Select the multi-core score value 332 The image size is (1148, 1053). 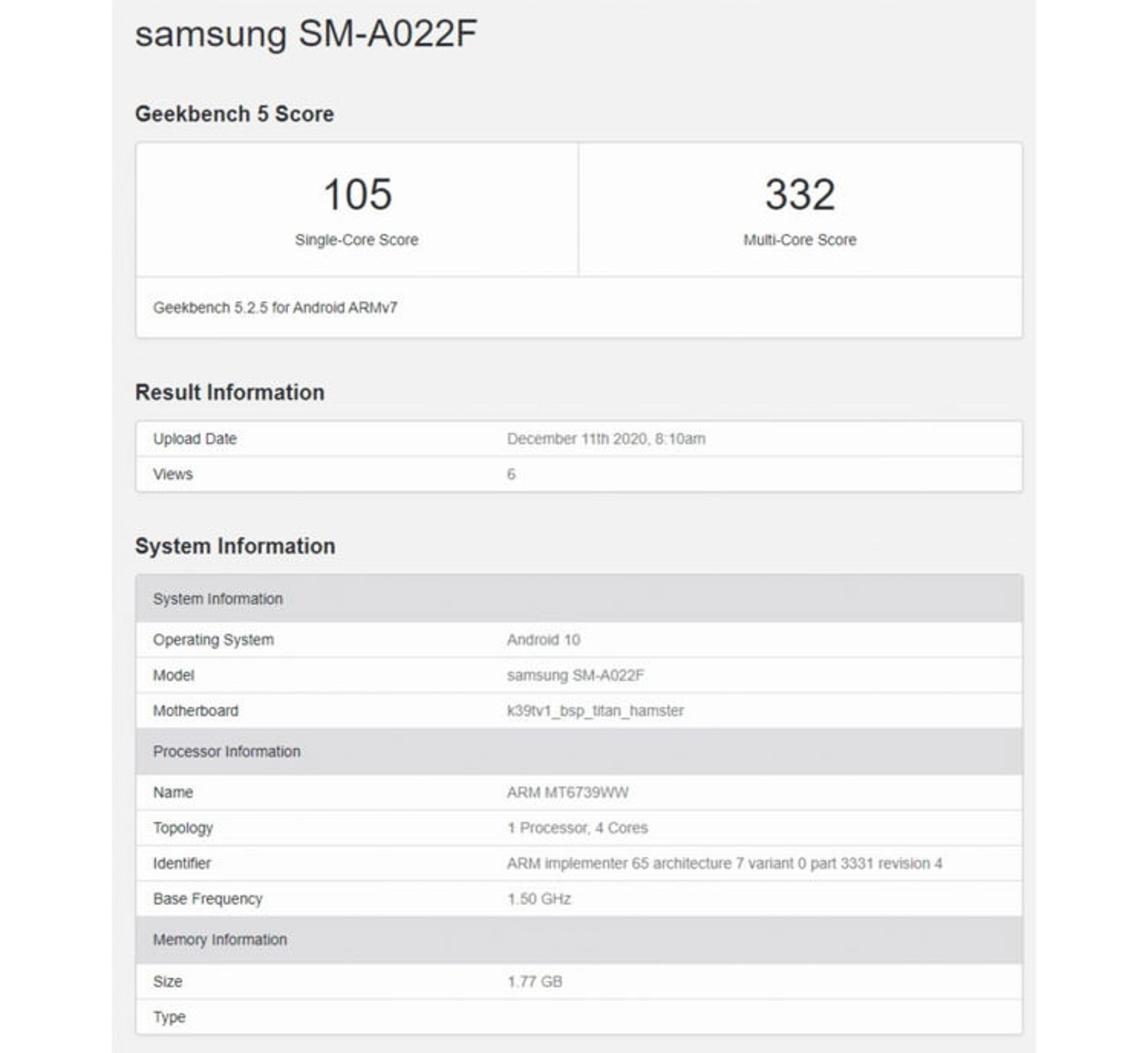tap(800, 194)
